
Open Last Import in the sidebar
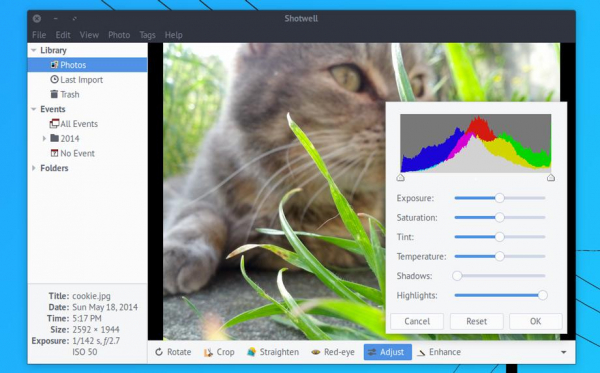tap(76, 80)
